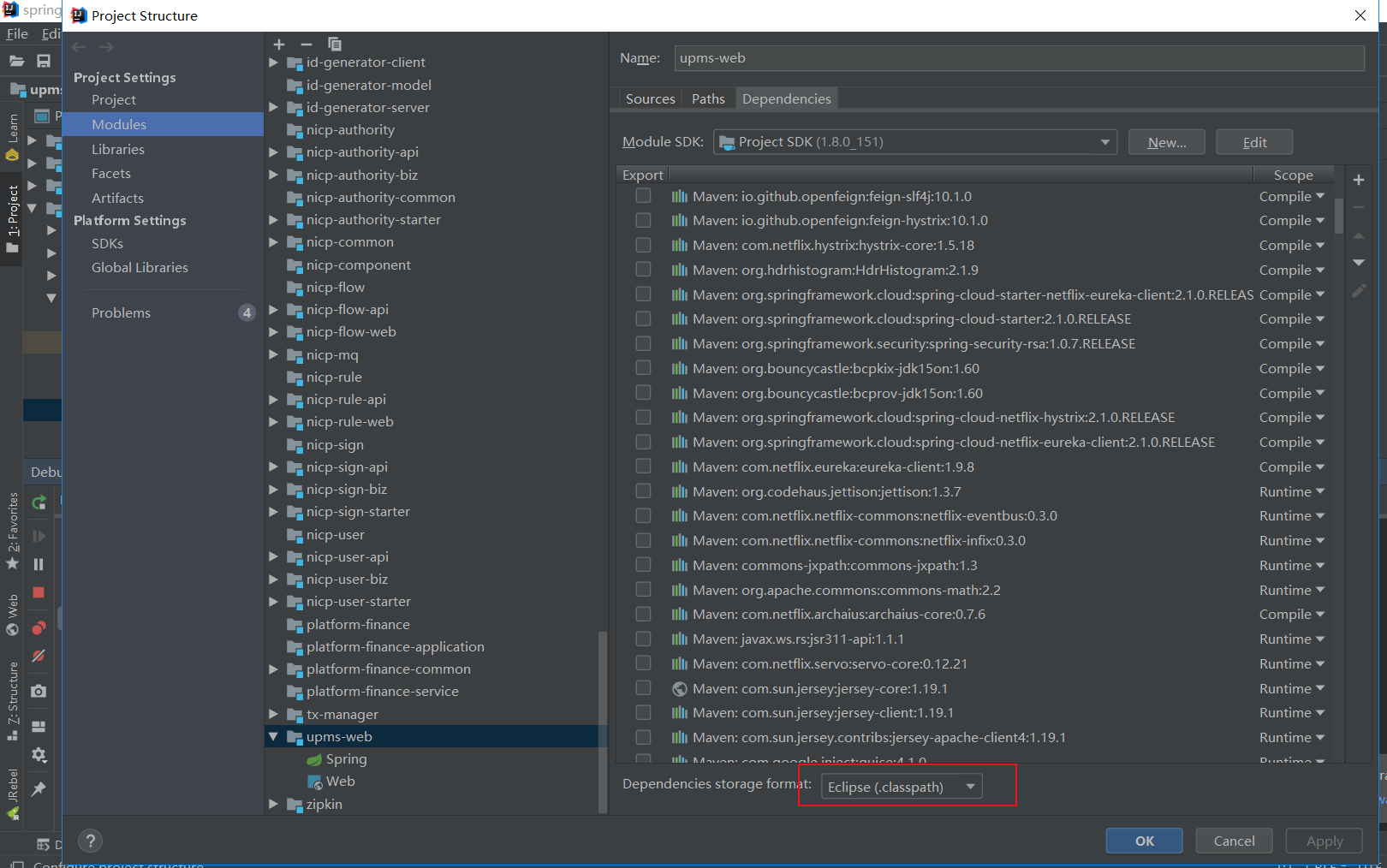This screenshot has height=868, width=1387.
Task: Select the platform-finance-service module
Action: click(x=382, y=692)
